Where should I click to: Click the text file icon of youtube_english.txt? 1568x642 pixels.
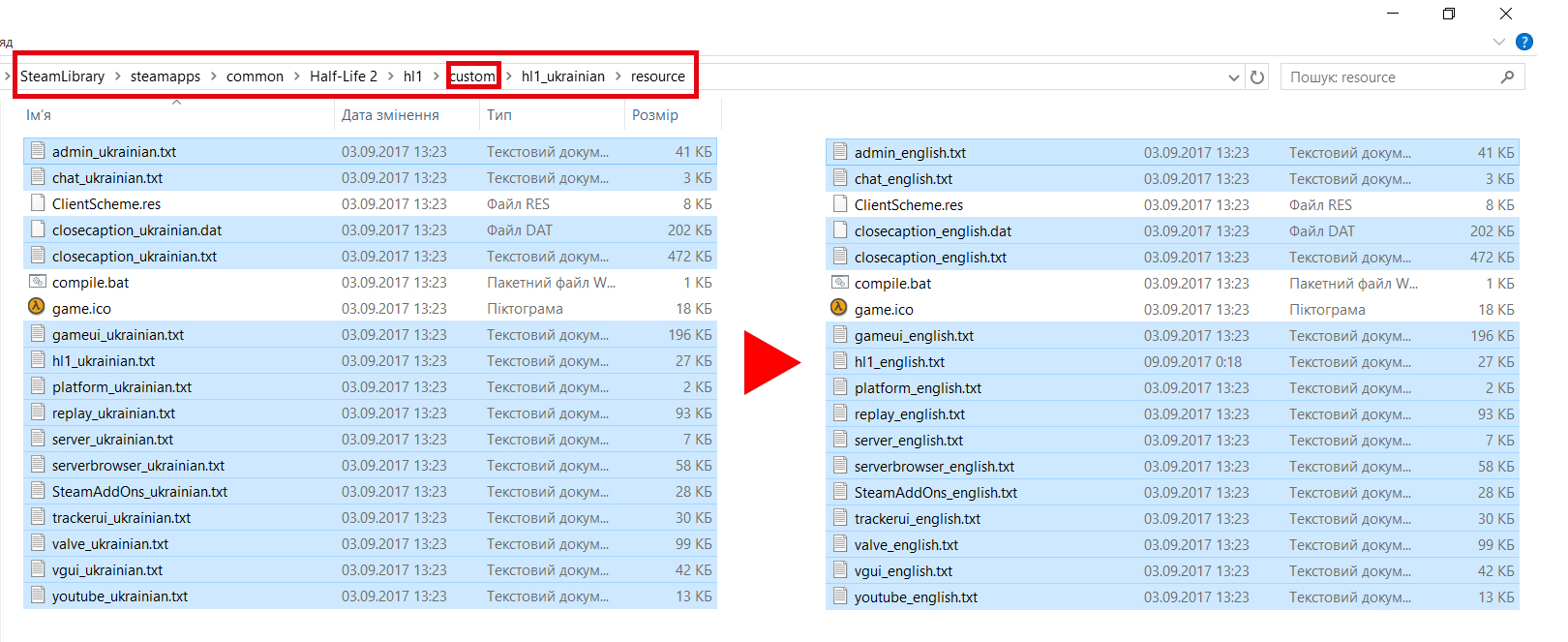tap(840, 596)
